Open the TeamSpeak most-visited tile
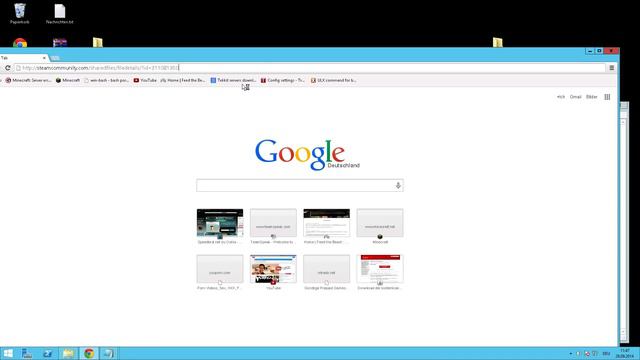This screenshot has height=360, width=640. click(273, 226)
